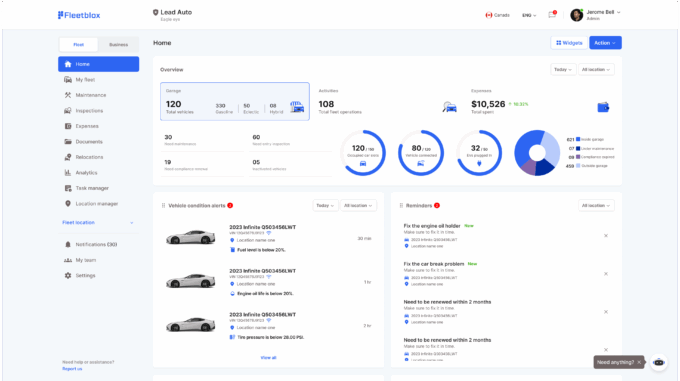Click the Task manager icon
Image resolution: width=680 pixels, height=381 pixels.
[68, 188]
